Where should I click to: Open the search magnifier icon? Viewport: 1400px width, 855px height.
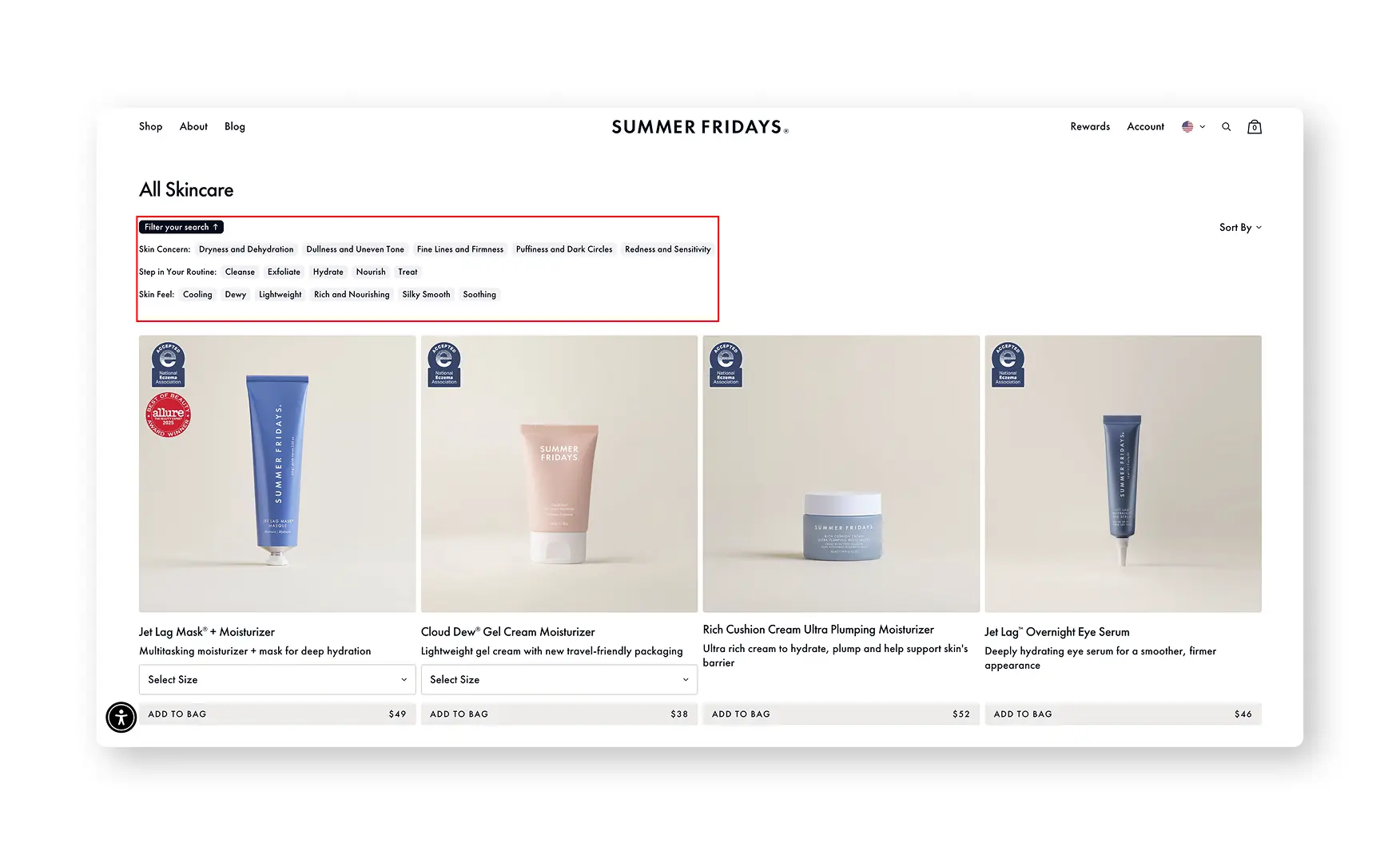pos(1226,127)
